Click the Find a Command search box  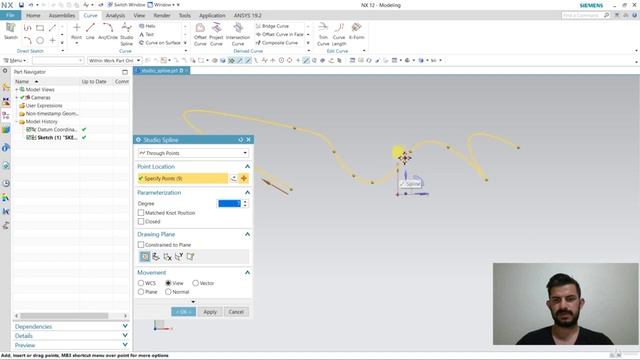[x=586, y=15]
